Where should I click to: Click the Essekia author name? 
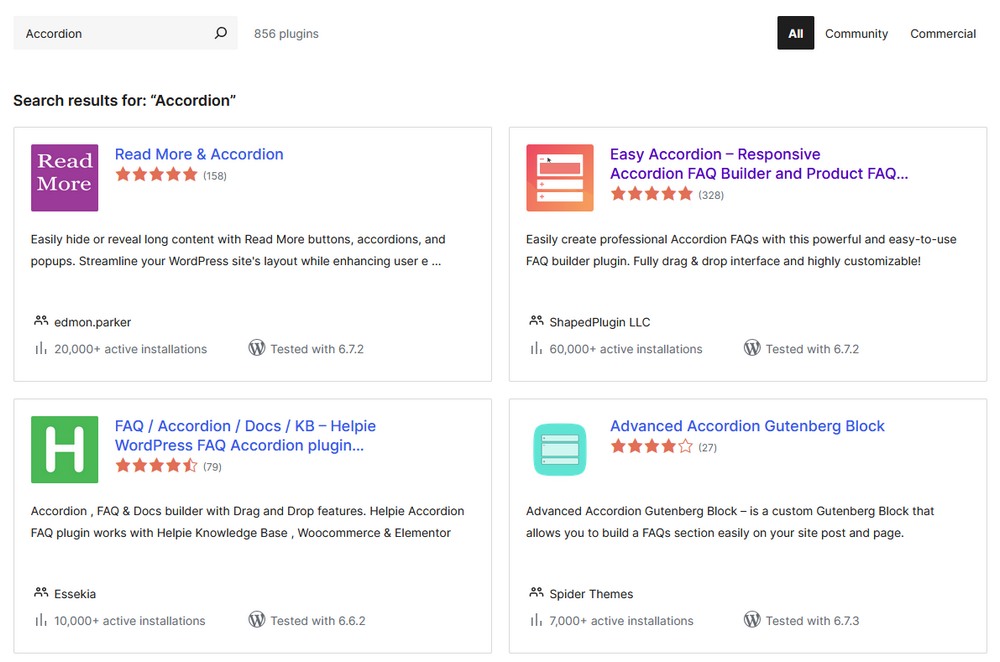coord(75,594)
